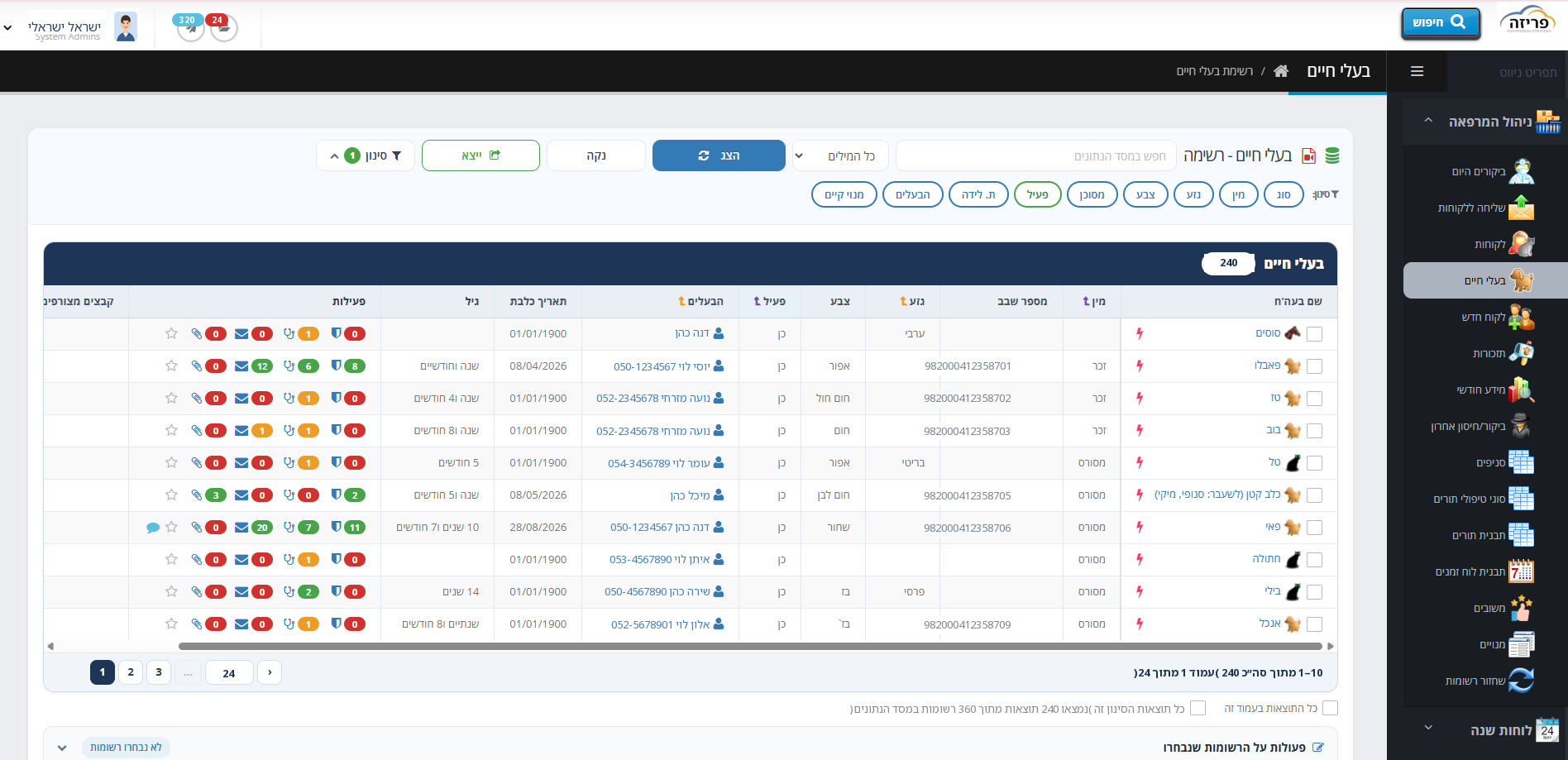This screenshot has width=1568, height=760.
Task: Click the envelope icon in the ביל׳ row
Action: click(241, 592)
